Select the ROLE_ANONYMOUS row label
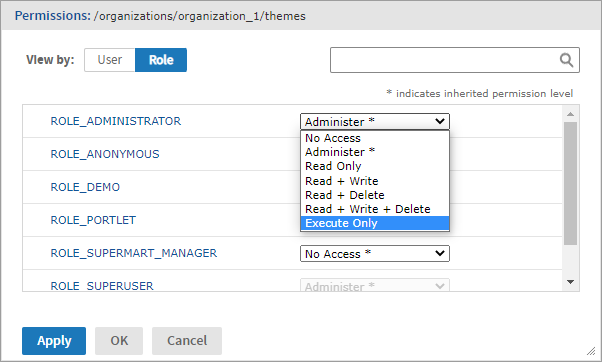Viewport: 602px width, 362px height. [x=105, y=154]
